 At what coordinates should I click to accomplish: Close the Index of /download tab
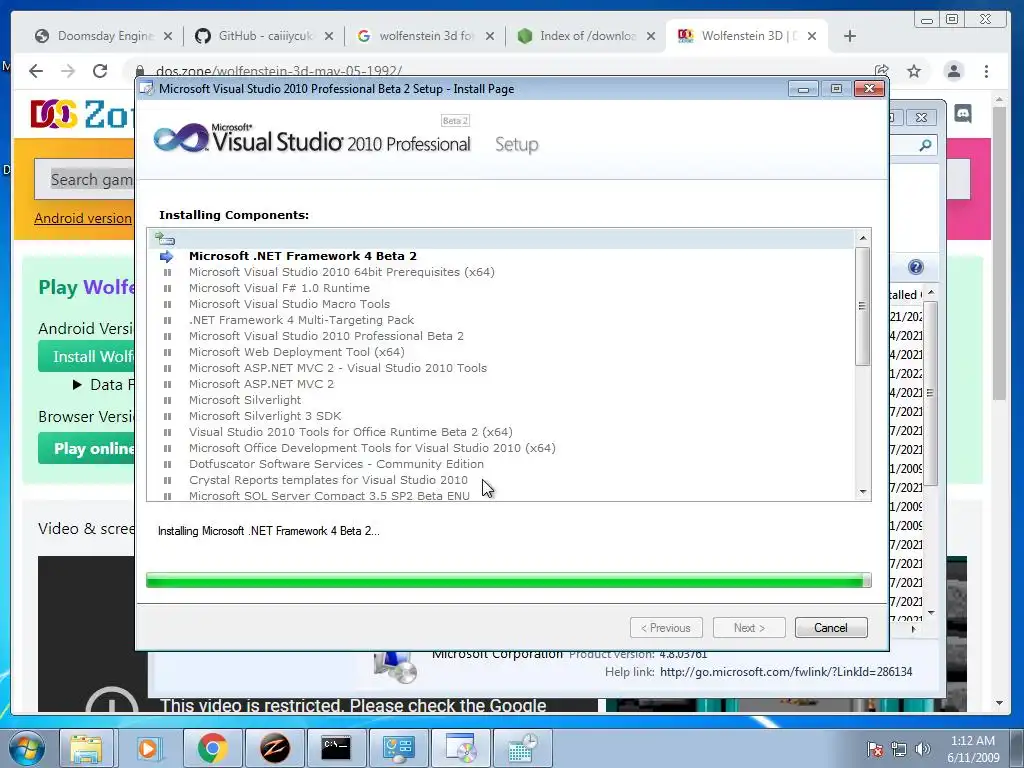point(651,37)
